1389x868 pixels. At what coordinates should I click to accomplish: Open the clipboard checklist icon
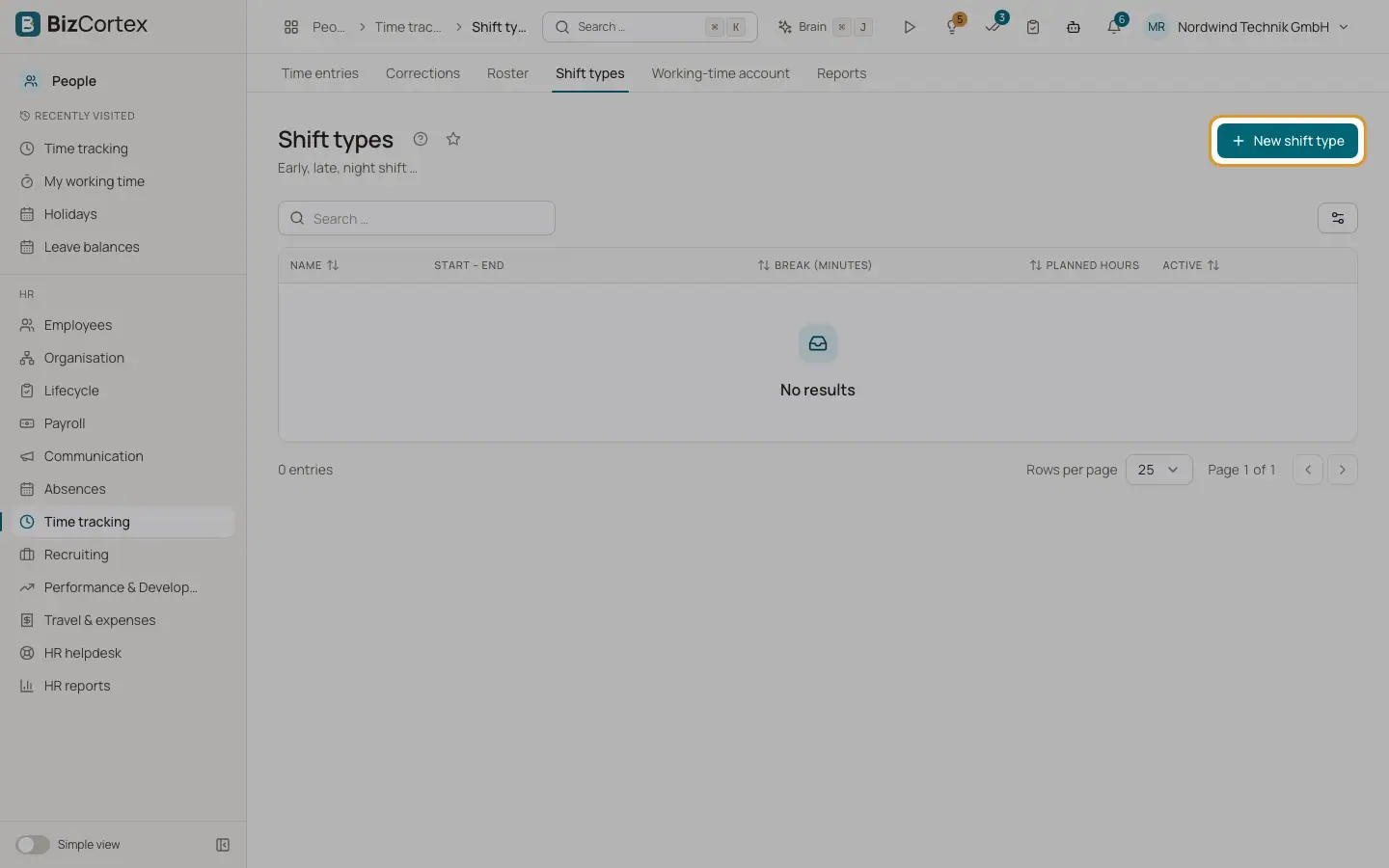coord(1033,27)
